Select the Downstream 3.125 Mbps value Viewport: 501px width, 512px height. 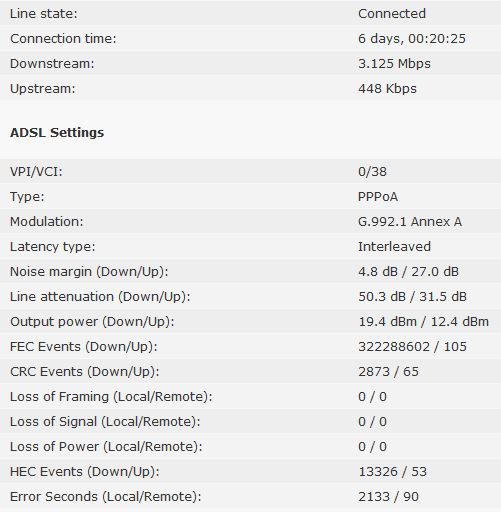coord(394,64)
